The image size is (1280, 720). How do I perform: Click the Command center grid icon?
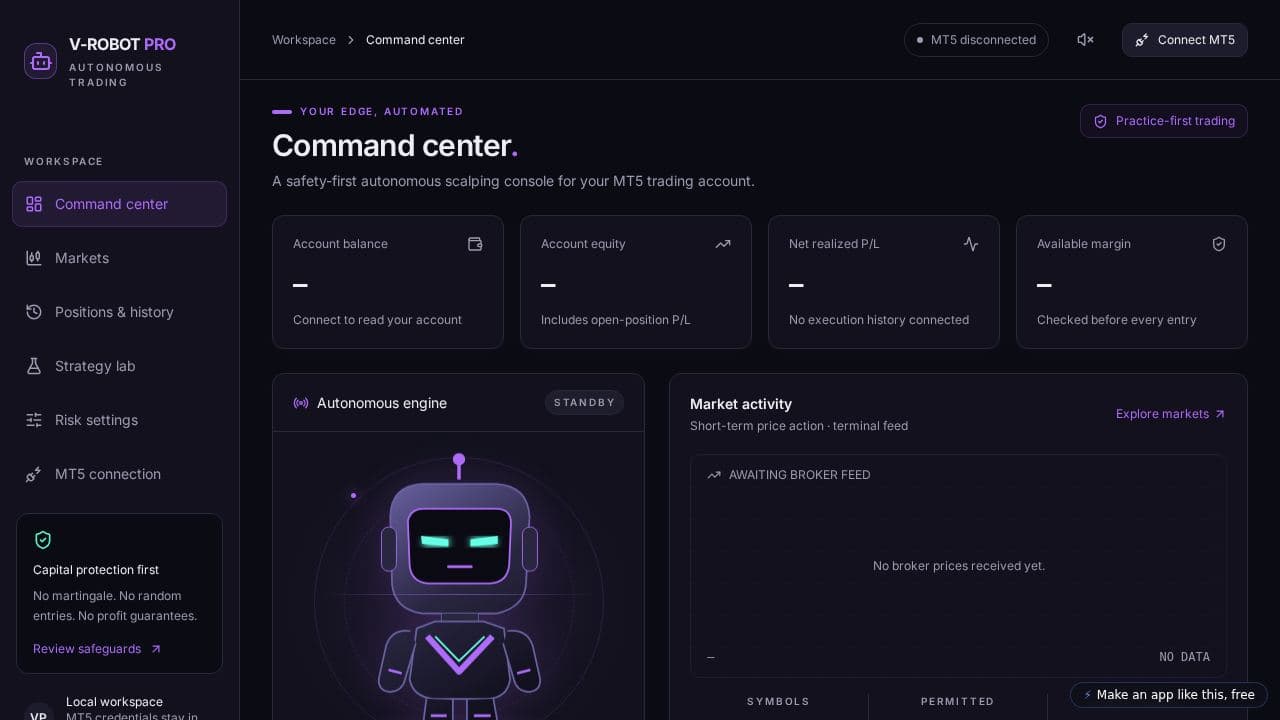pos(34,204)
